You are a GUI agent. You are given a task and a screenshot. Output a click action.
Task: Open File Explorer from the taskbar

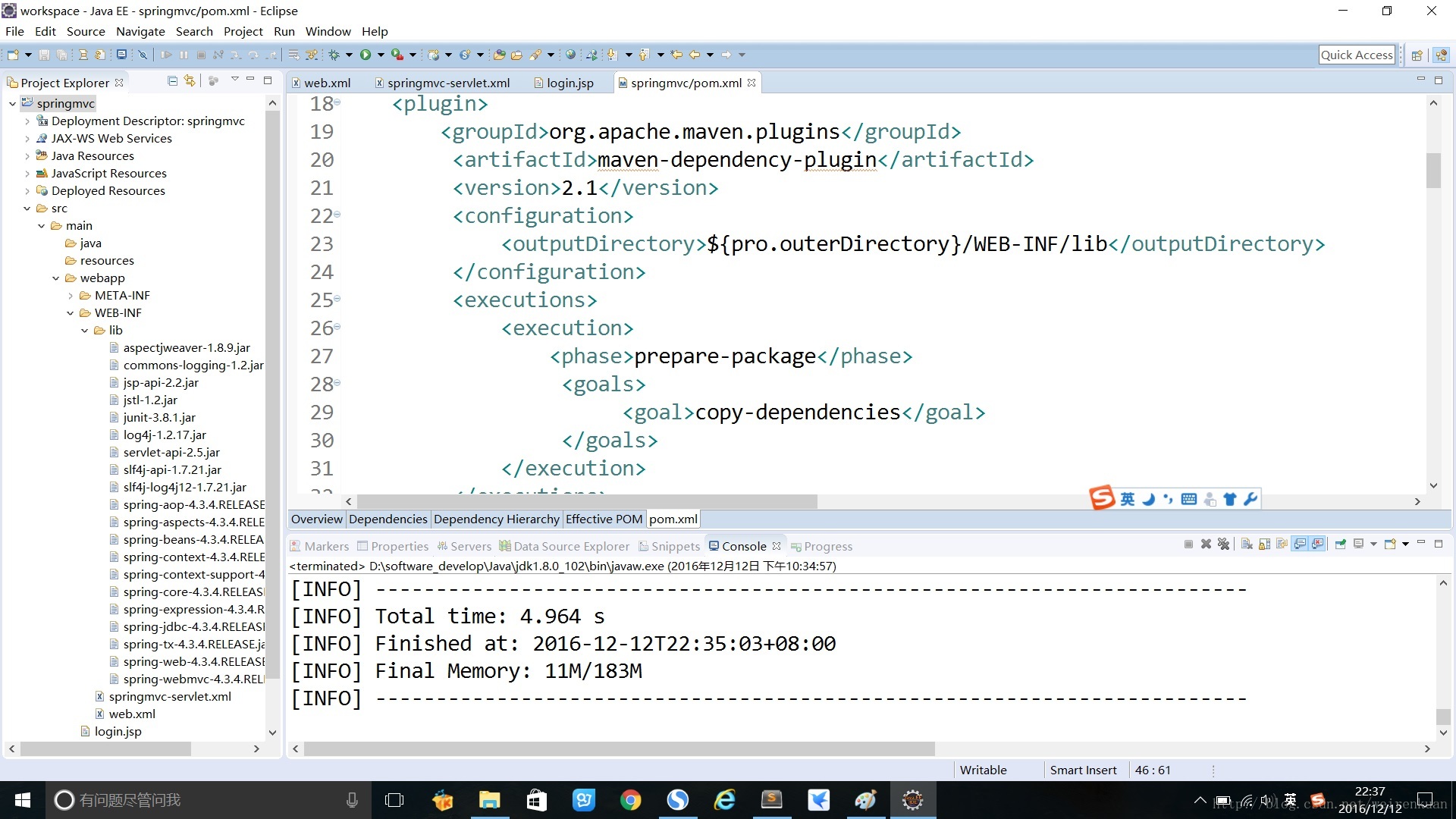coord(489,800)
